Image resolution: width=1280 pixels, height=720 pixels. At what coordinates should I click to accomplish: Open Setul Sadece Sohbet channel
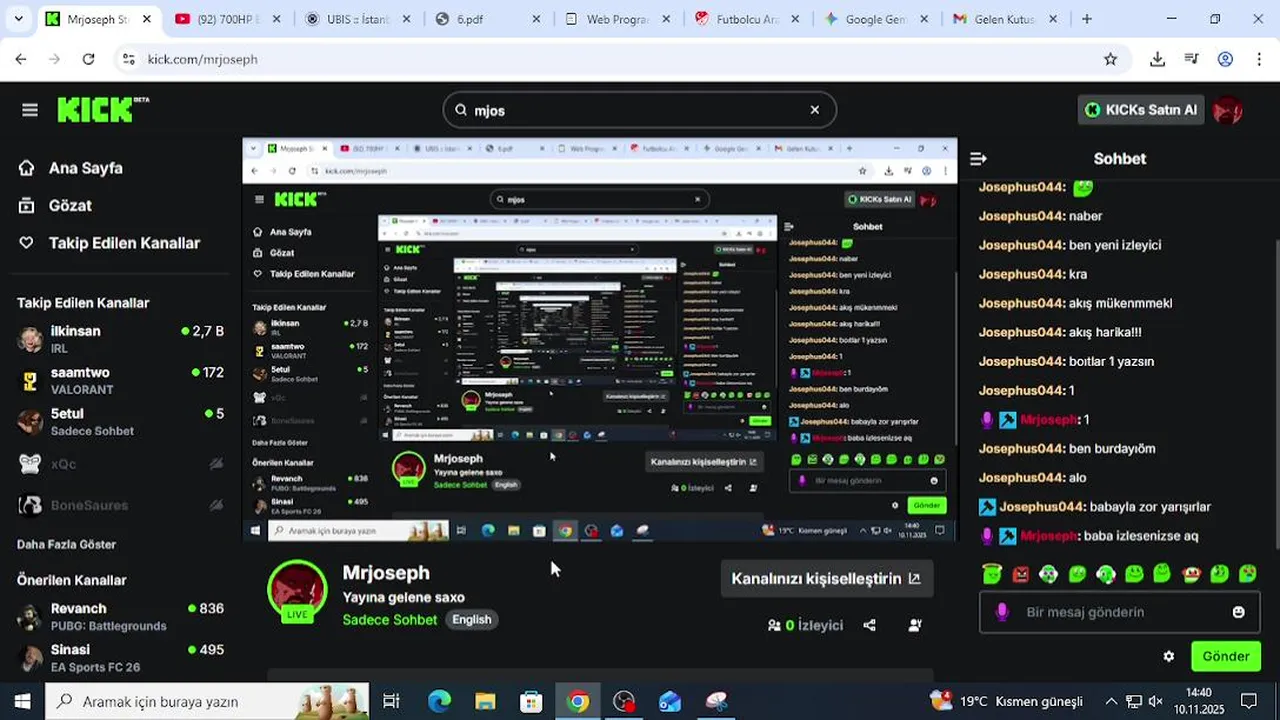tap(120, 421)
